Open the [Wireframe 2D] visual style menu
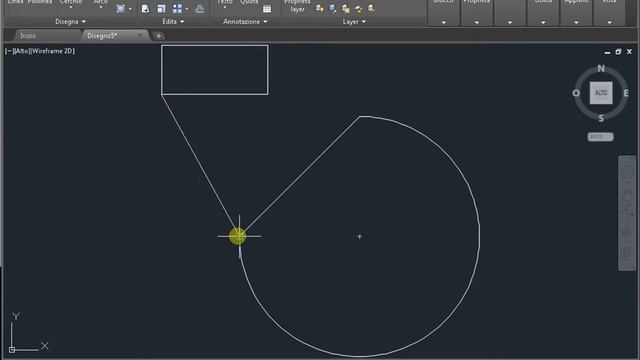 click(53, 51)
